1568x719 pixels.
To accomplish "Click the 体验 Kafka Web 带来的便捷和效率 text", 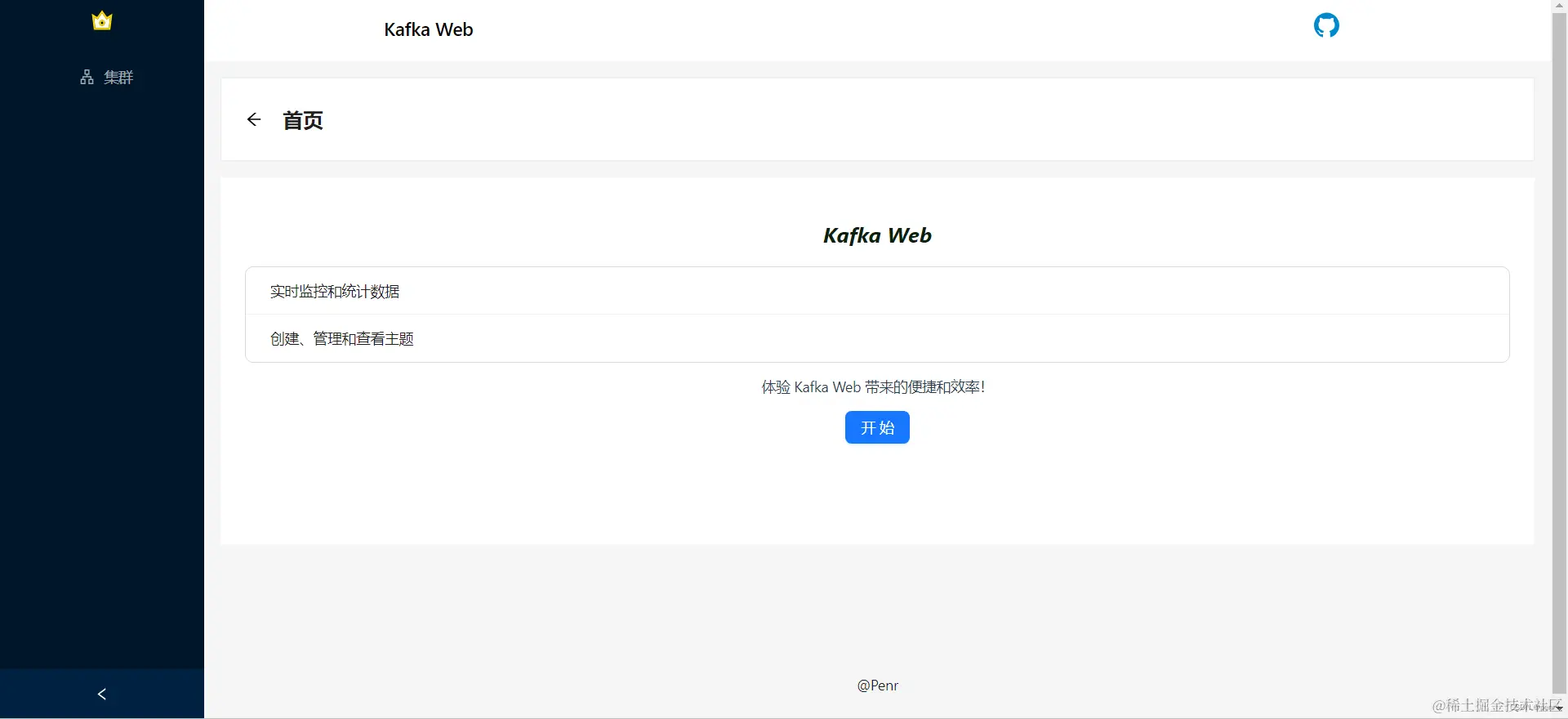I will point(873,386).
